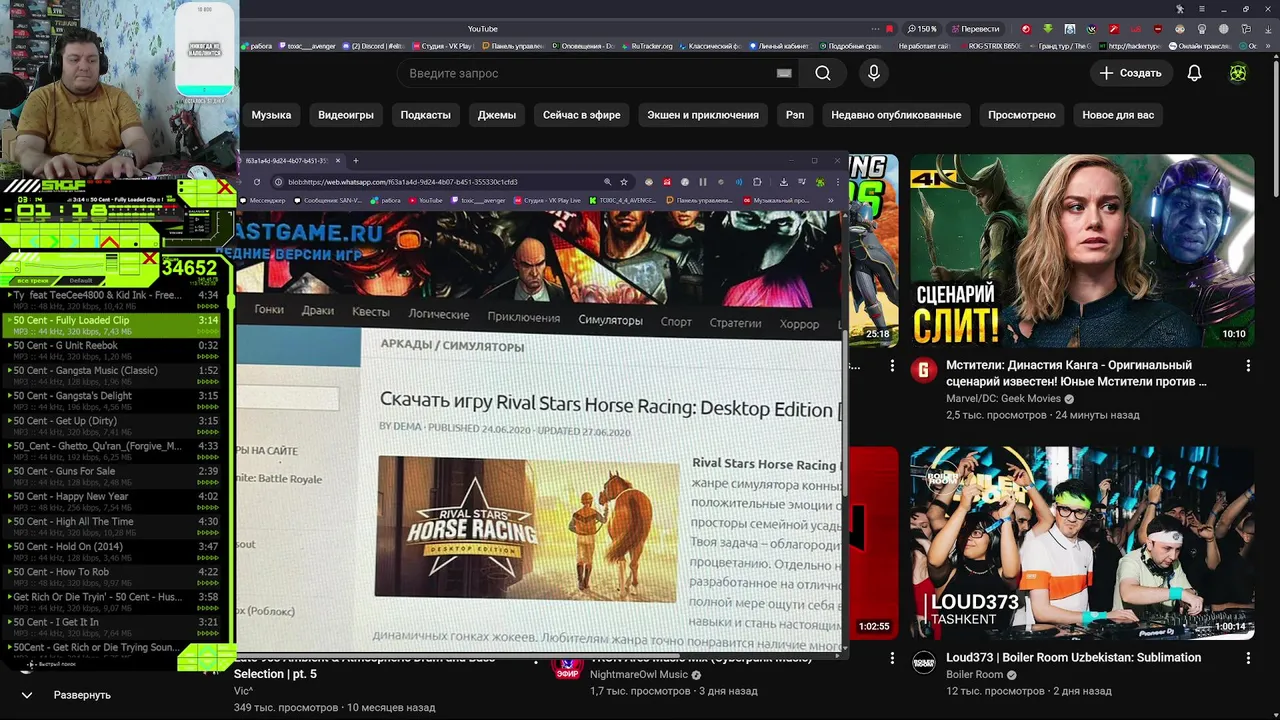Open the Marvel/DC: Geek Movies channel avatar
Viewport: 1280px width, 720px height.
click(923, 371)
